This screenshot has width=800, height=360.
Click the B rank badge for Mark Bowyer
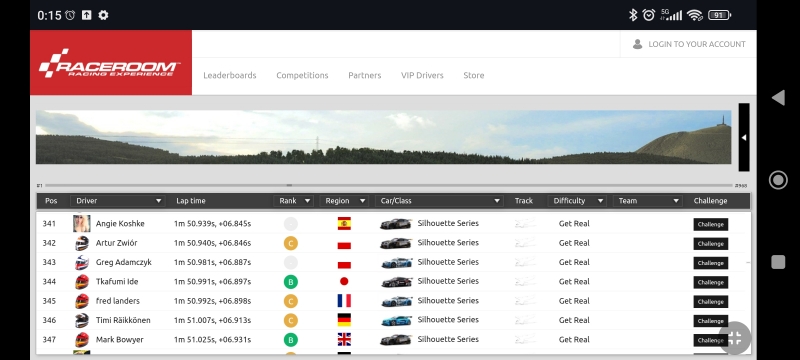[x=291, y=340]
